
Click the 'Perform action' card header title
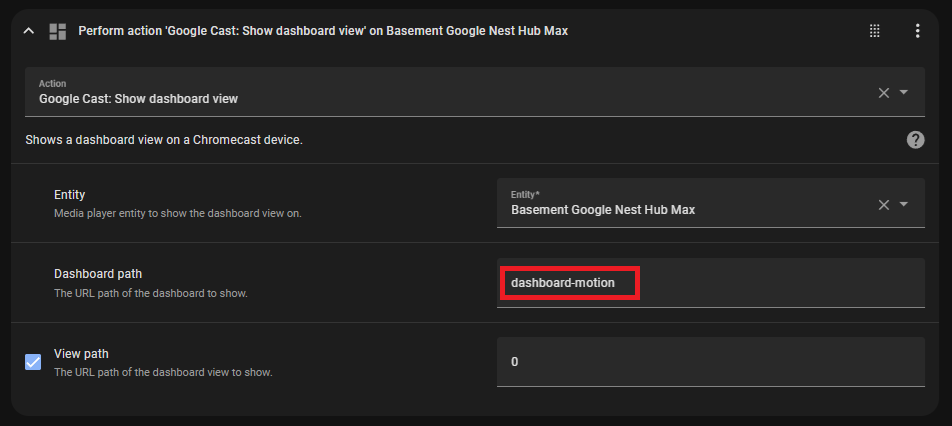323,31
